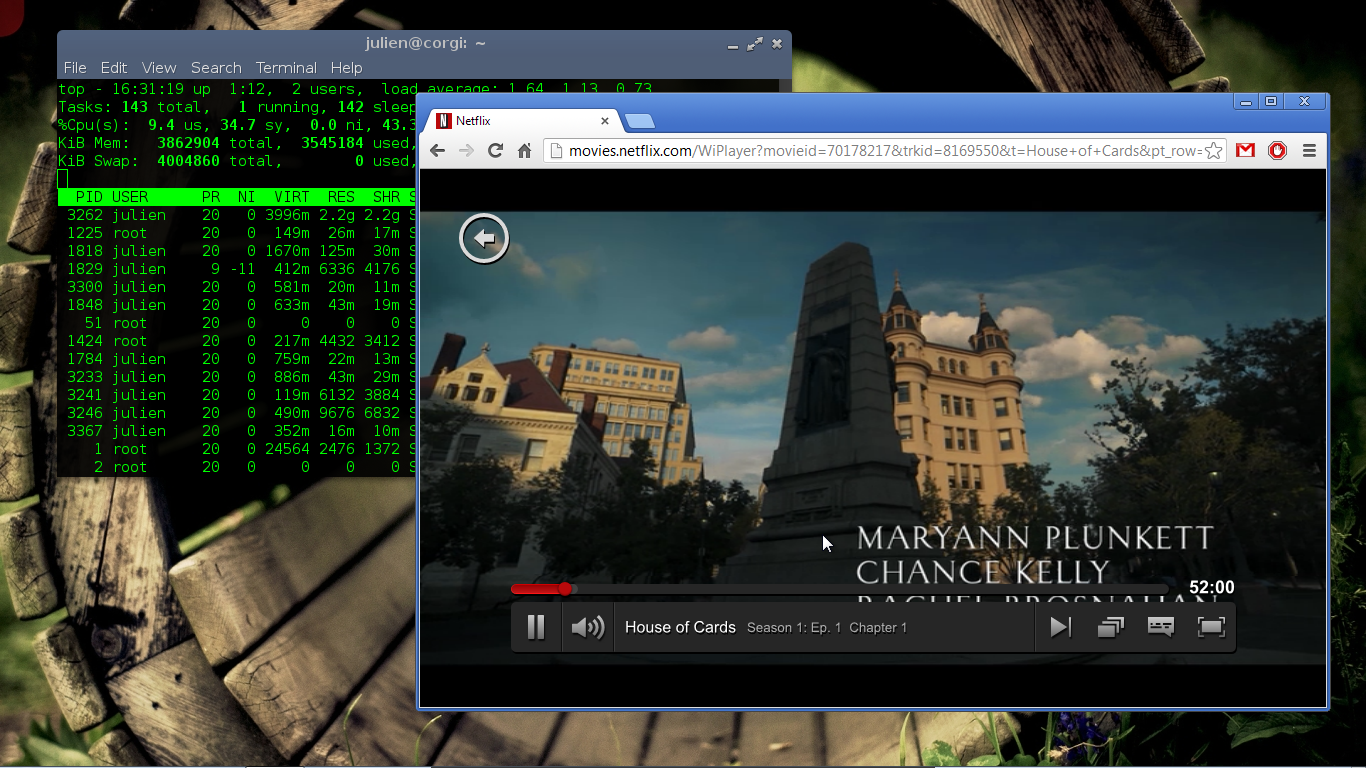Go forward a page in Chrome
This screenshot has width=1366, height=768.
(466, 150)
